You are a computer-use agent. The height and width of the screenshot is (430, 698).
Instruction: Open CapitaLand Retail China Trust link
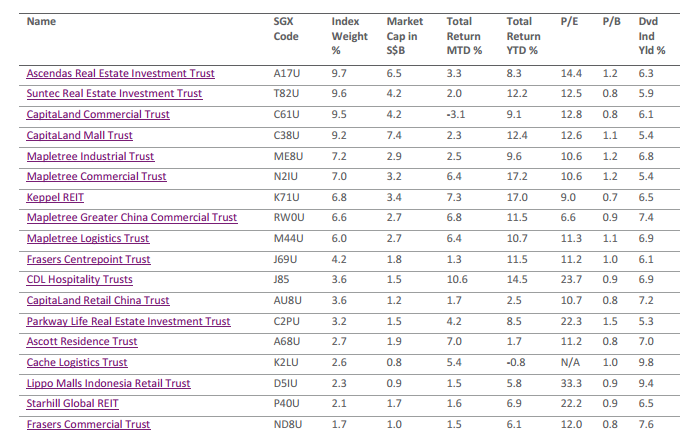98,300
